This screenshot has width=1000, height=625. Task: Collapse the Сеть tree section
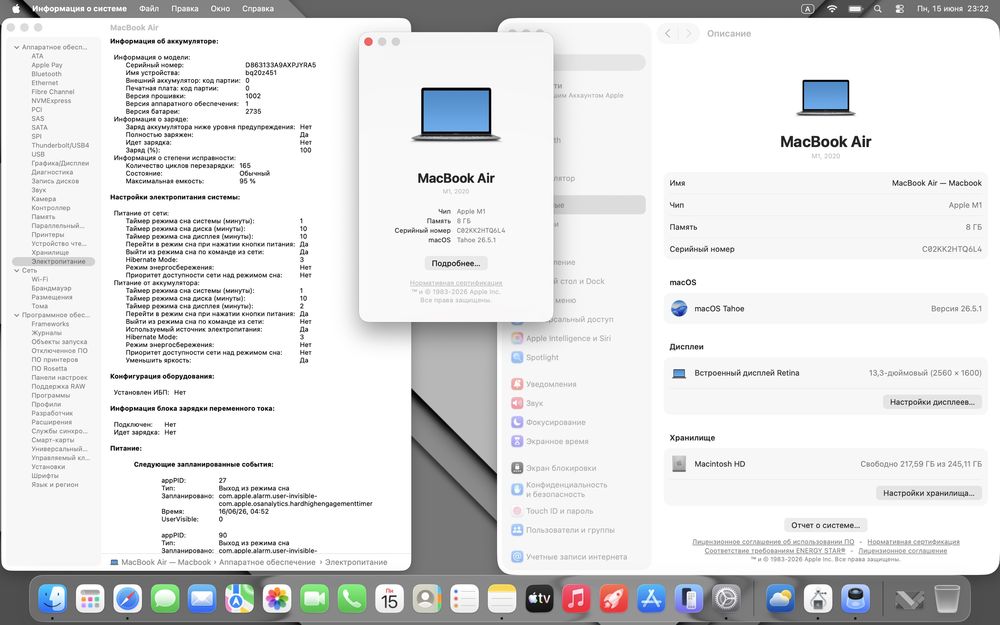click(x=17, y=270)
